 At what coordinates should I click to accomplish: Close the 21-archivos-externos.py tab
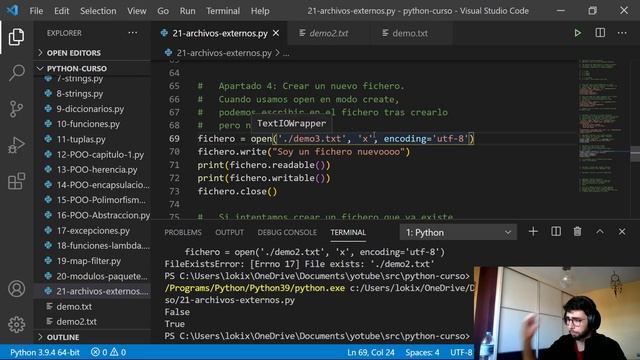(x=276, y=33)
